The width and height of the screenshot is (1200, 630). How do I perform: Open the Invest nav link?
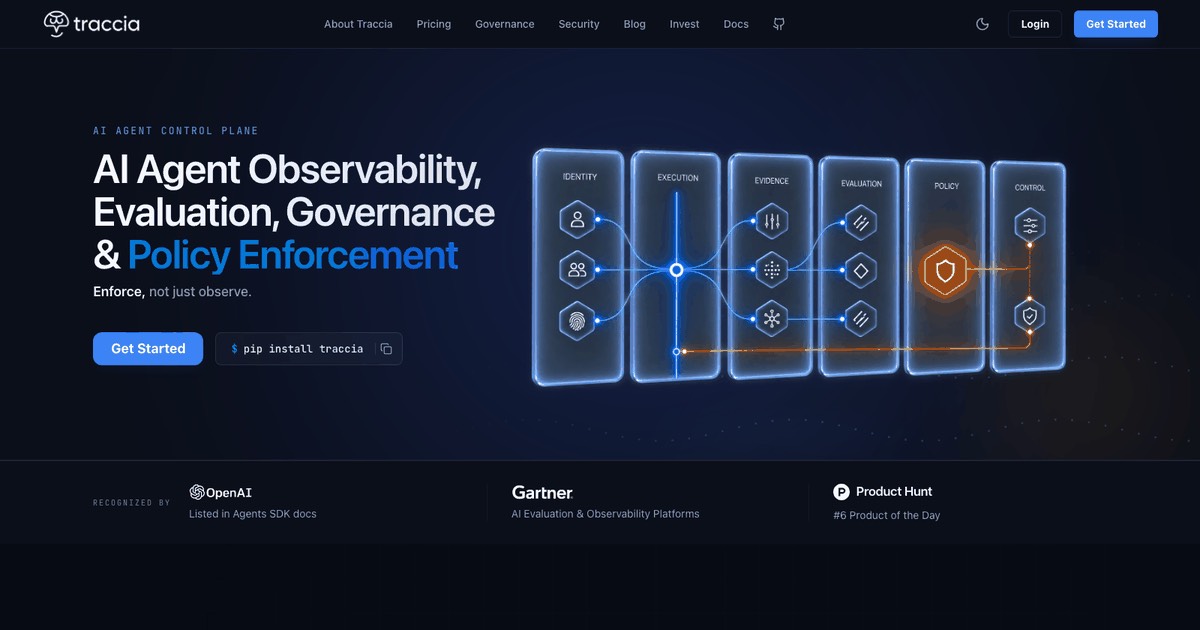coord(685,24)
